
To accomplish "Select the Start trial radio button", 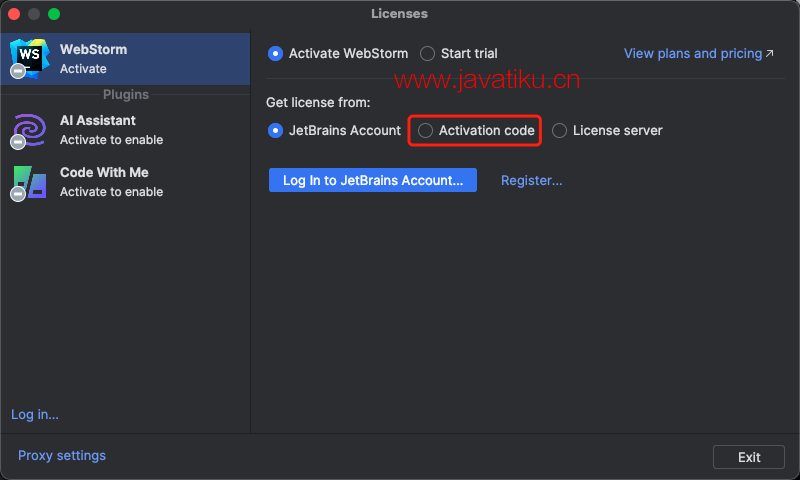I will [427, 54].
